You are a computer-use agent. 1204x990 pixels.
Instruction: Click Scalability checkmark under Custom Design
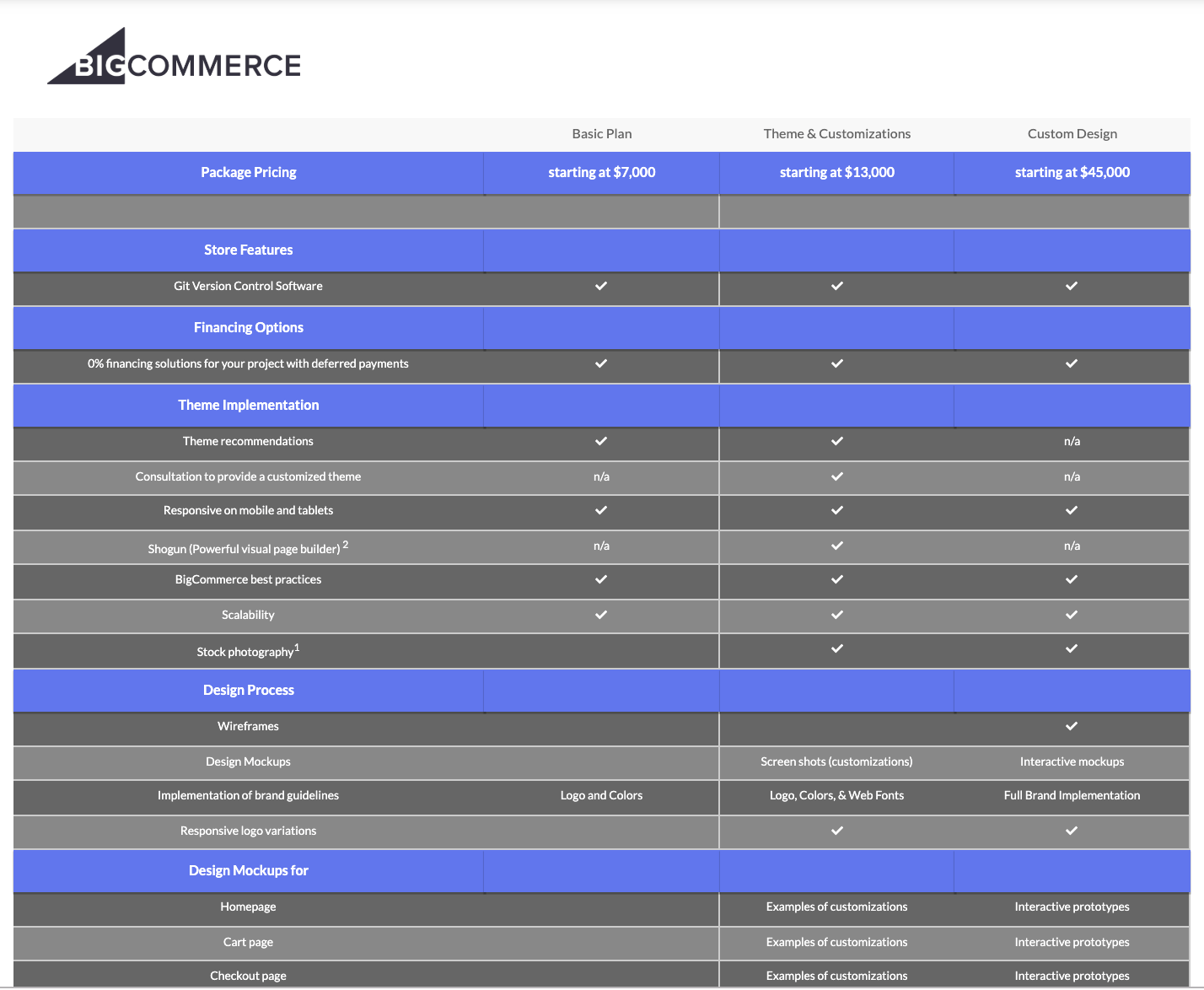(1072, 615)
